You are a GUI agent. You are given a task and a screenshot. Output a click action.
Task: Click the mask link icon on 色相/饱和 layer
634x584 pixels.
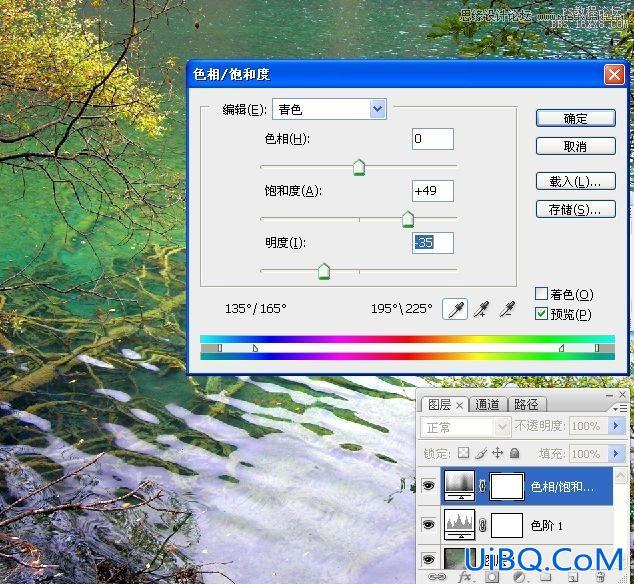point(482,486)
